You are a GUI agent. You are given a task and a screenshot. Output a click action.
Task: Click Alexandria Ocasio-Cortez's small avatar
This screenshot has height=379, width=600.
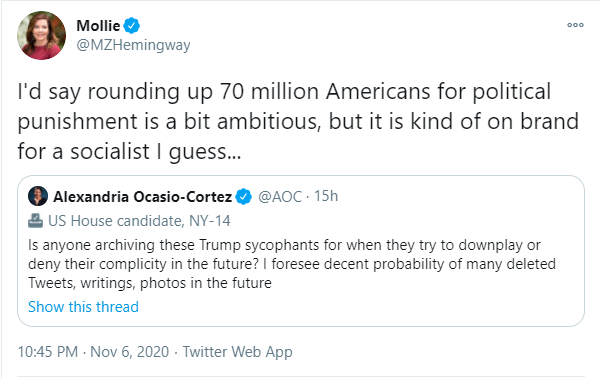[x=38, y=196]
